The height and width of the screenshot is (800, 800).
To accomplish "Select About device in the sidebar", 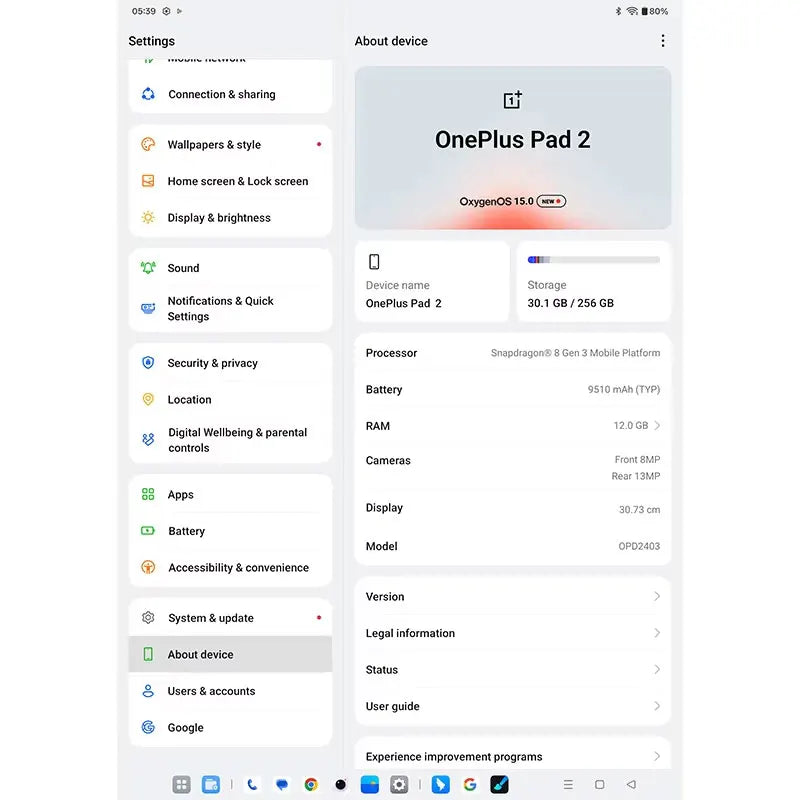I will [x=231, y=654].
